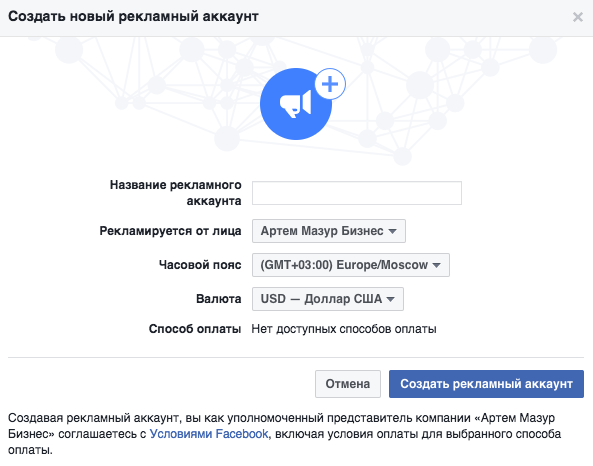
Task: Open the USD — Доллар США dropdown
Action: [328, 299]
